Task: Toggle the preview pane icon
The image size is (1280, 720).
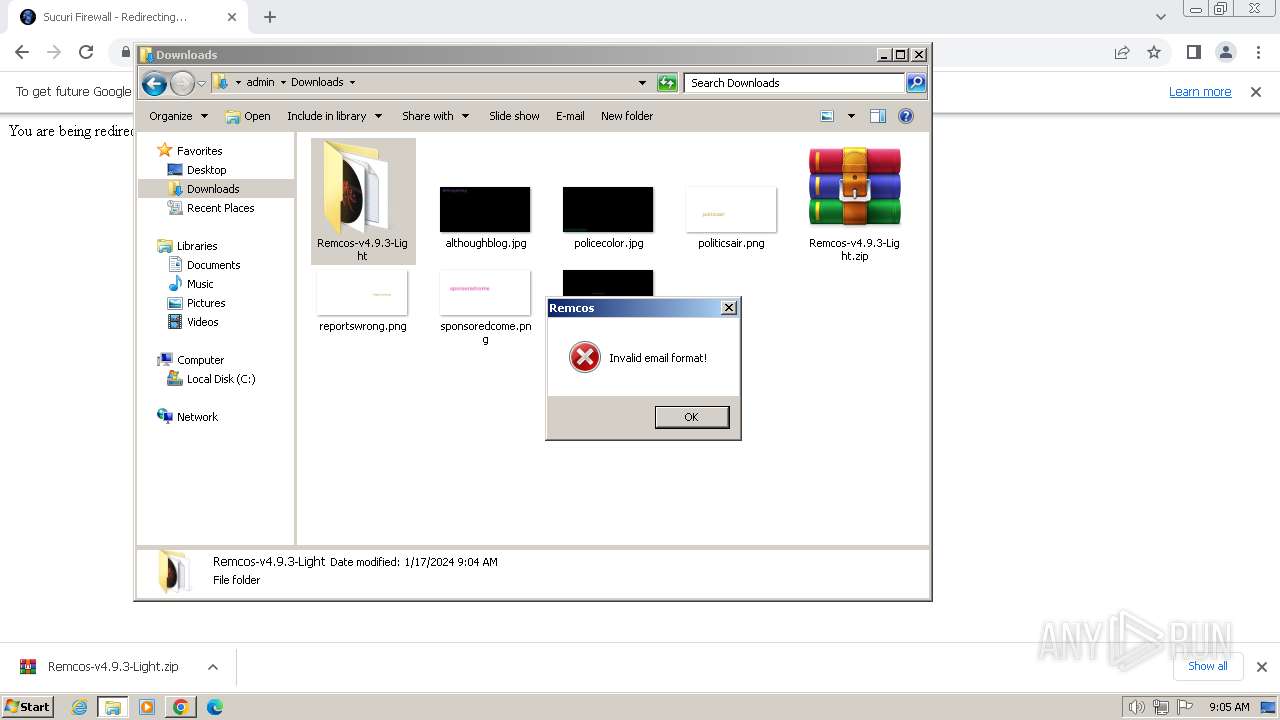Action: pos(878,116)
